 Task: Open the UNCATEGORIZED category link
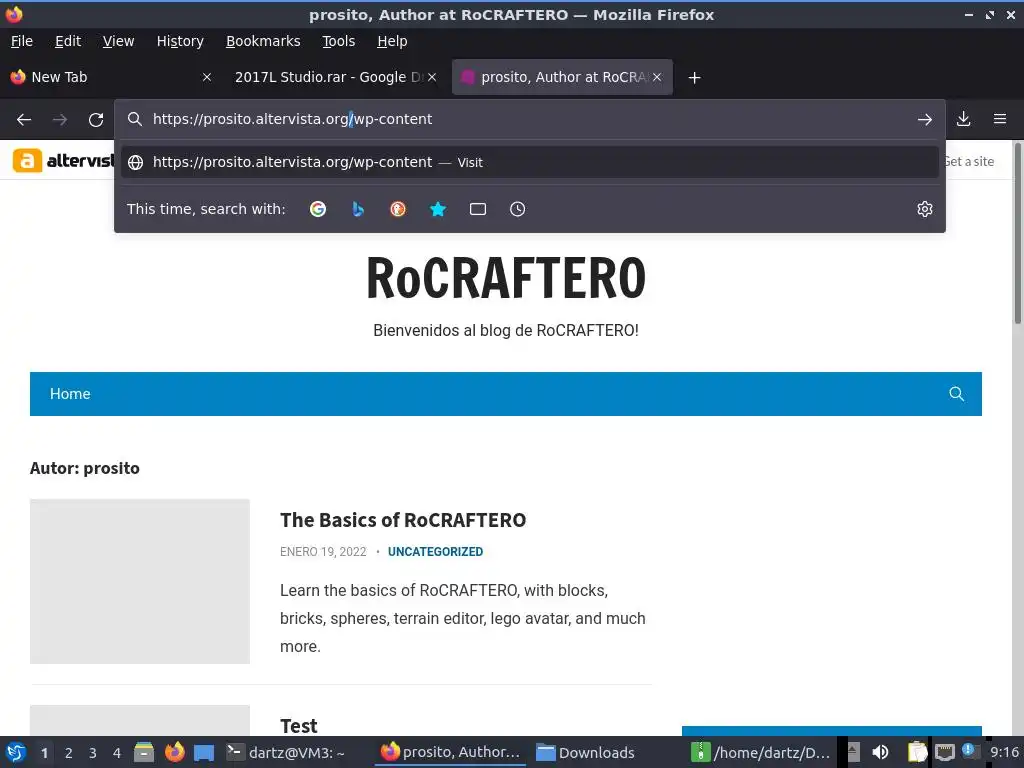click(435, 552)
